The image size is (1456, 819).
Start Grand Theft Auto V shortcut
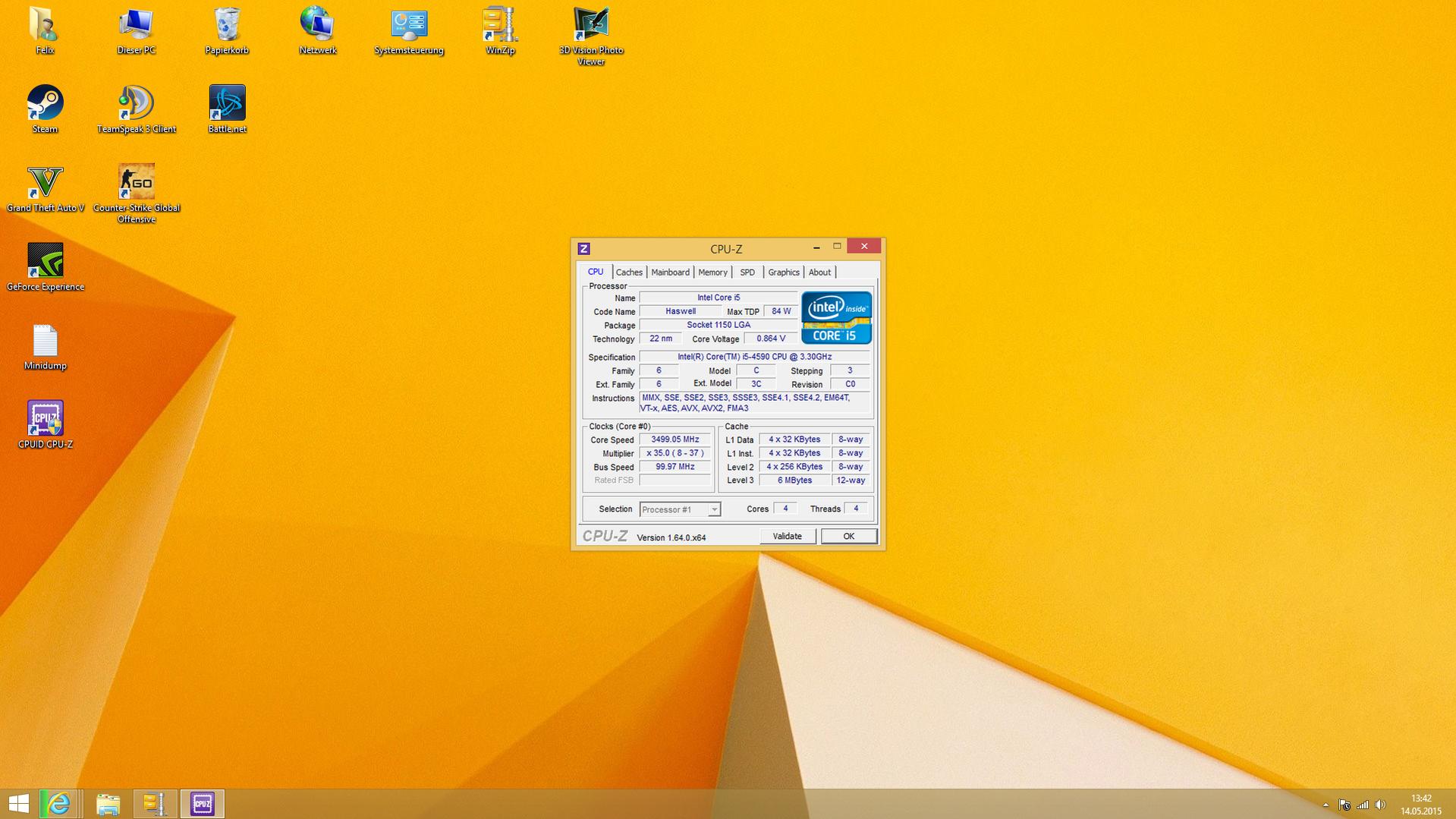[x=46, y=188]
